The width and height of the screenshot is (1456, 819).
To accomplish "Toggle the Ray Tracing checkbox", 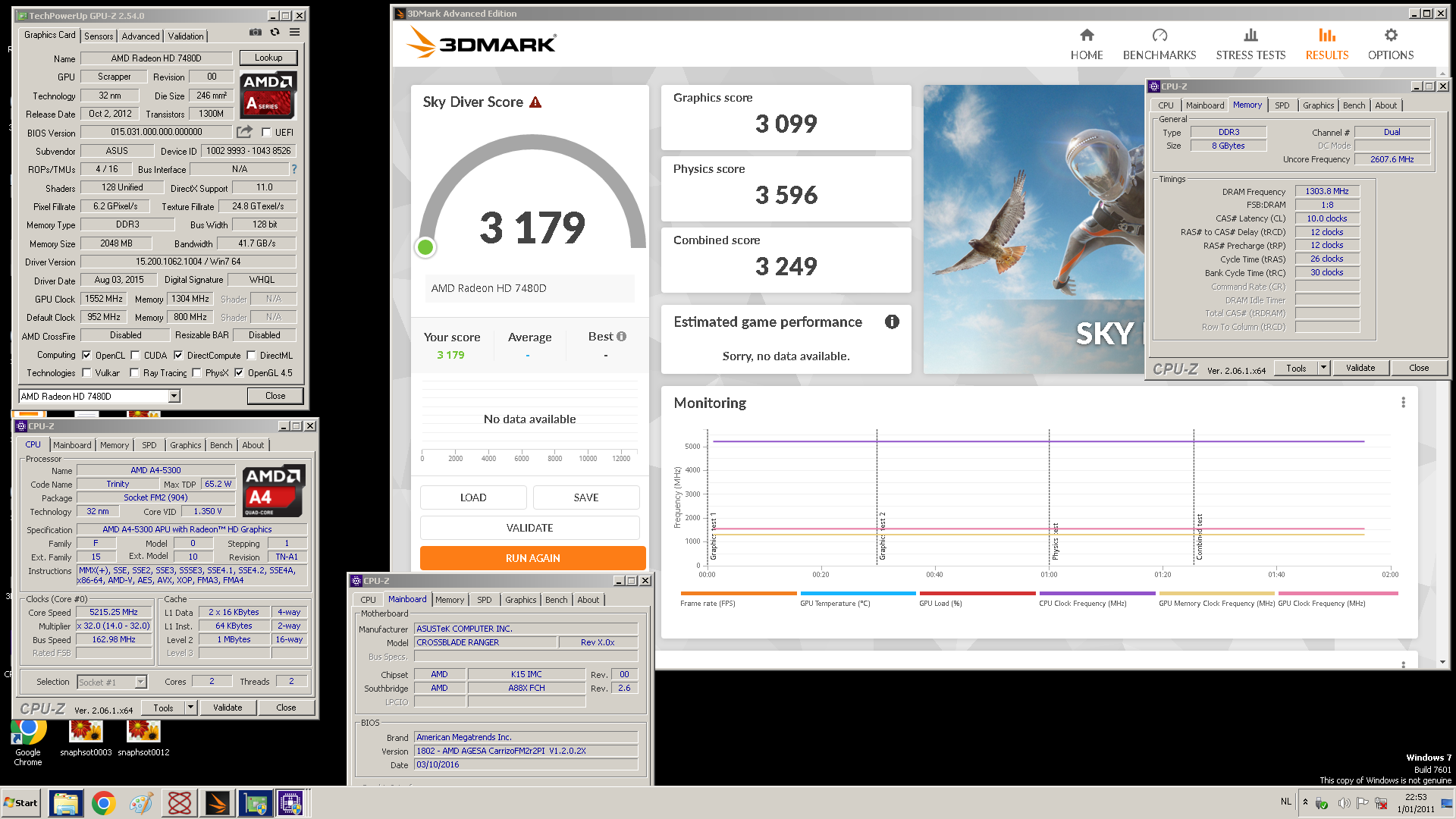I will click(134, 372).
